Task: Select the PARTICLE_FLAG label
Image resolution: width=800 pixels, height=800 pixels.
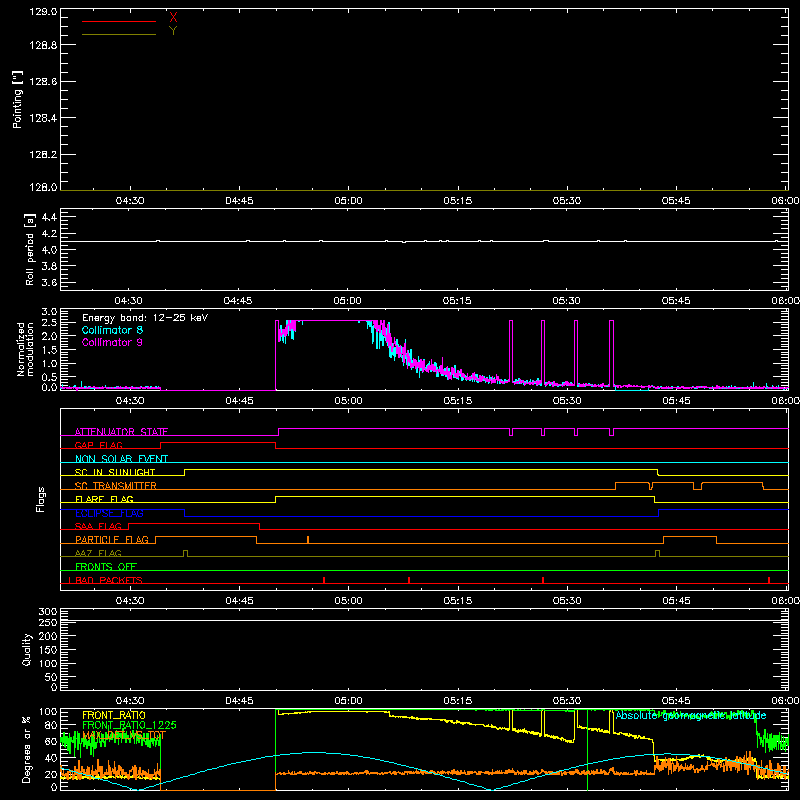Action: click(112, 539)
